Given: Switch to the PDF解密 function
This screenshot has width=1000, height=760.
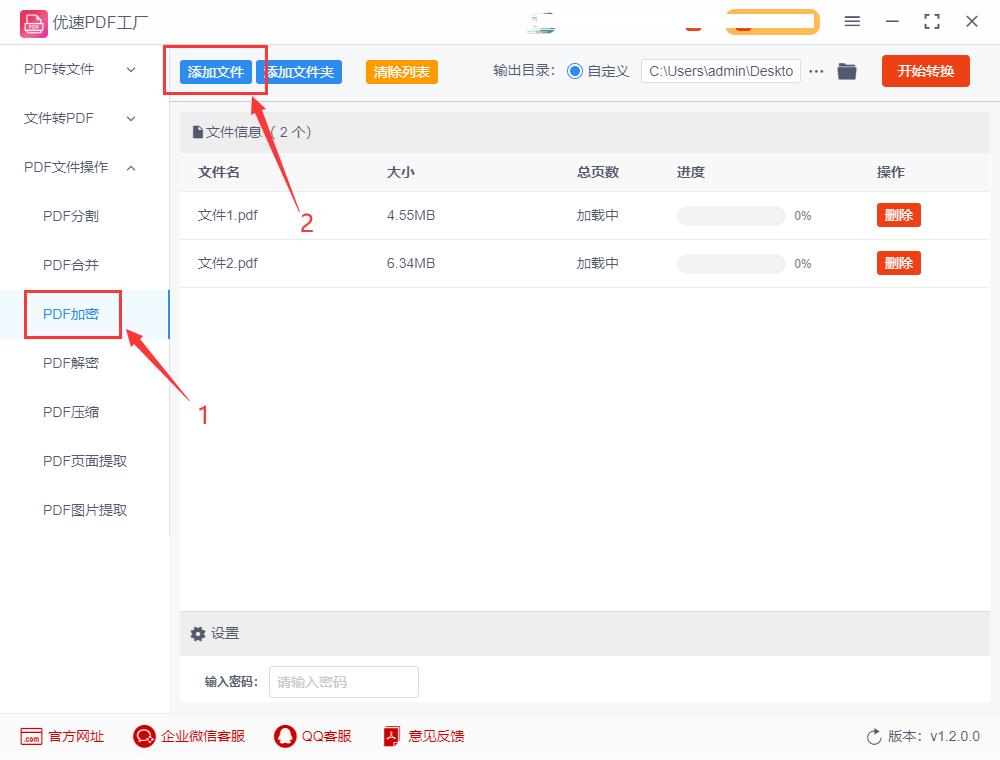Looking at the screenshot, I should coord(72,363).
